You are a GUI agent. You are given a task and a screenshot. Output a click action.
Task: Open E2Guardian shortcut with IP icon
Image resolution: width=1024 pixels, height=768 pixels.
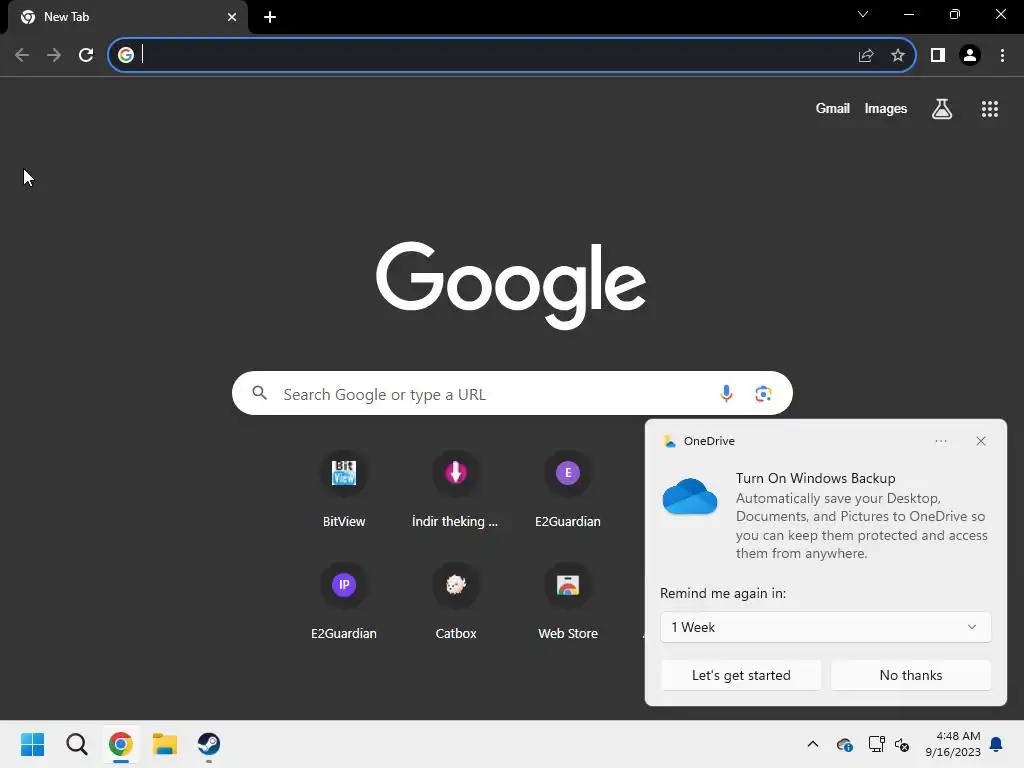coord(344,601)
